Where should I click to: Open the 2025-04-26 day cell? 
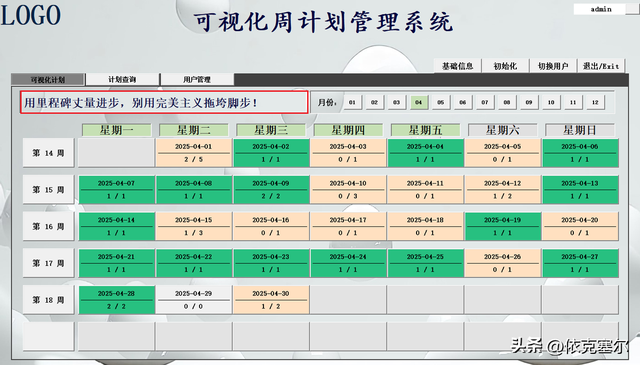click(502, 263)
